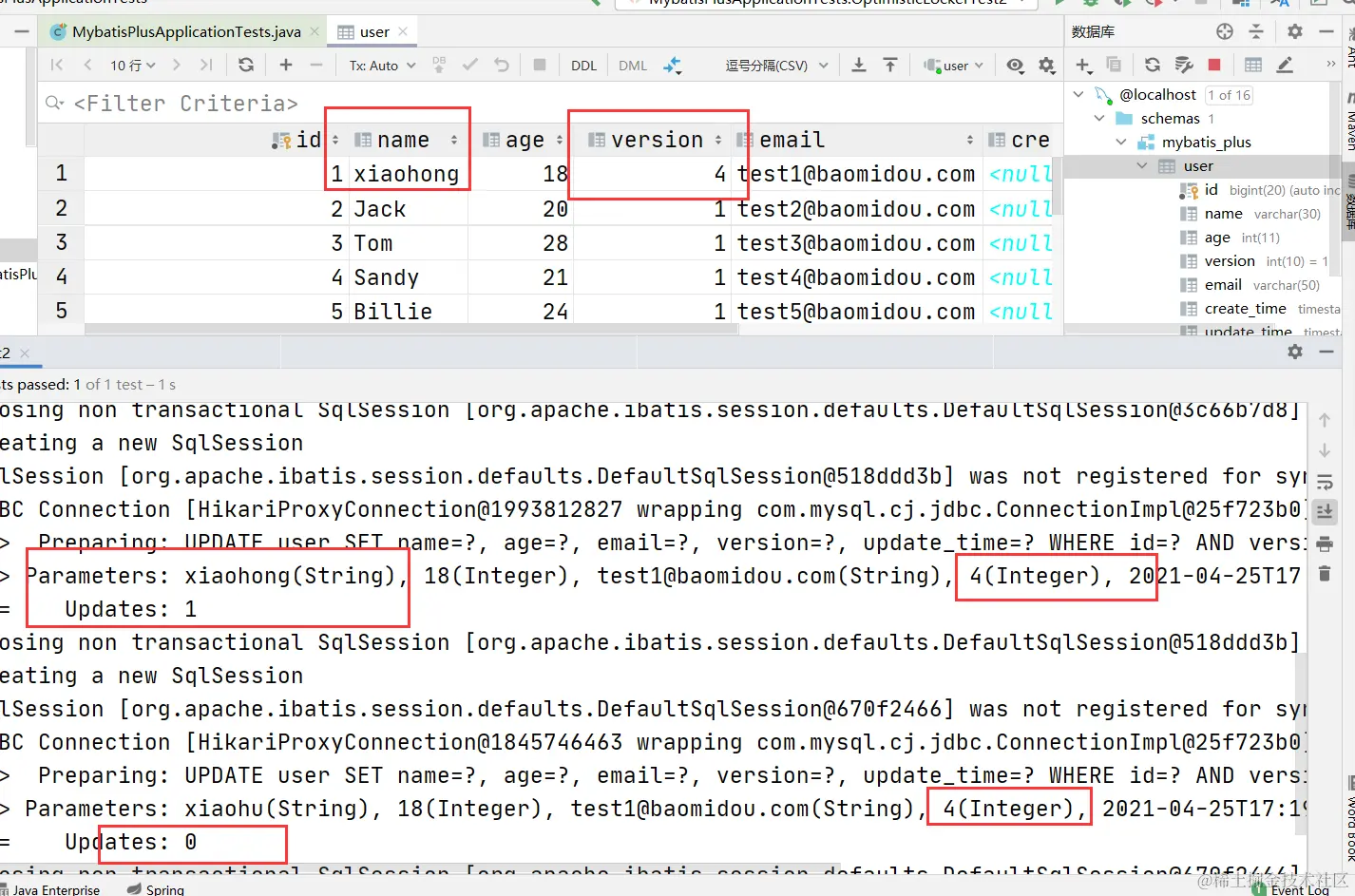Collapse user table node
The width and height of the screenshot is (1355, 896).
(x=1142, y=165)
